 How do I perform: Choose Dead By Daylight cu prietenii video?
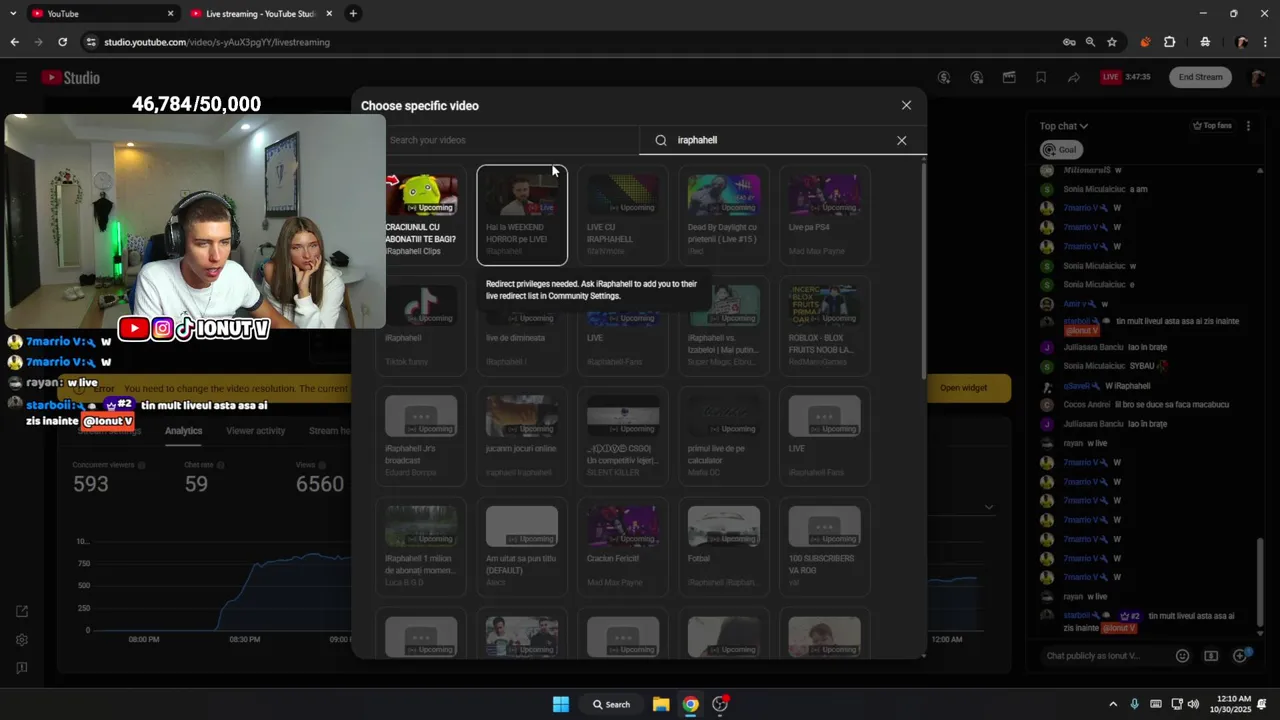point(724,215)
